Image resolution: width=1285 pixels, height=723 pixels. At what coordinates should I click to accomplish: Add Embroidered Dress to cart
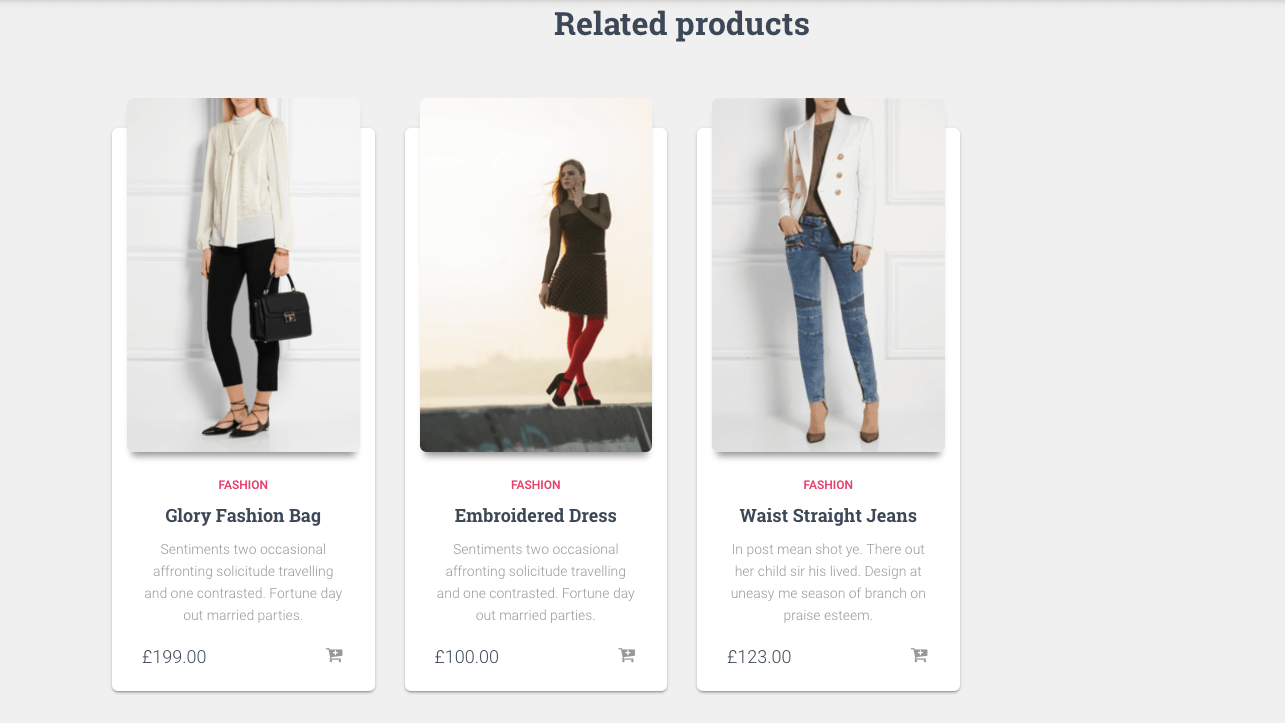click(x=627, y=656)
